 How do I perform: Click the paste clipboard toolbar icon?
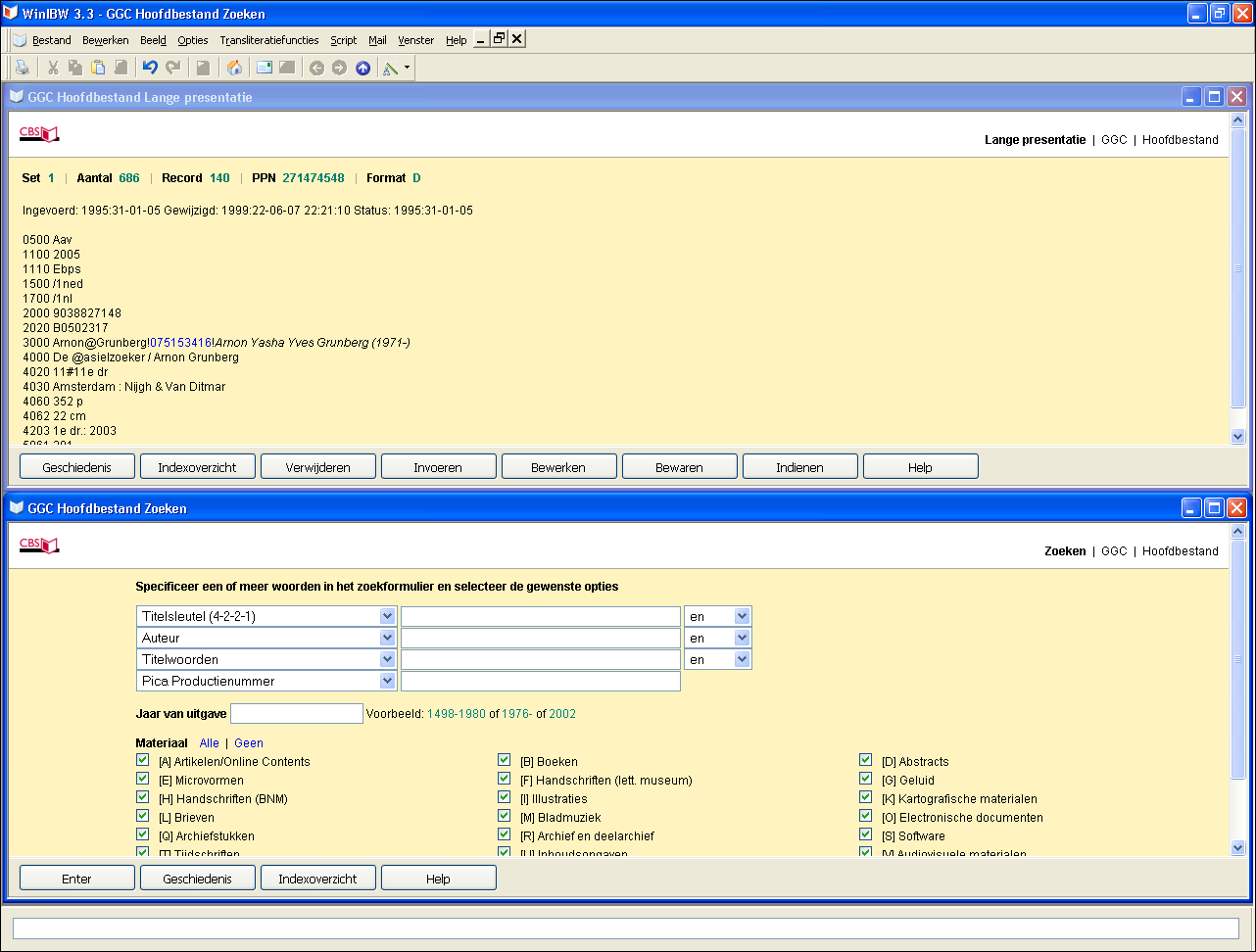click(98, 68)
